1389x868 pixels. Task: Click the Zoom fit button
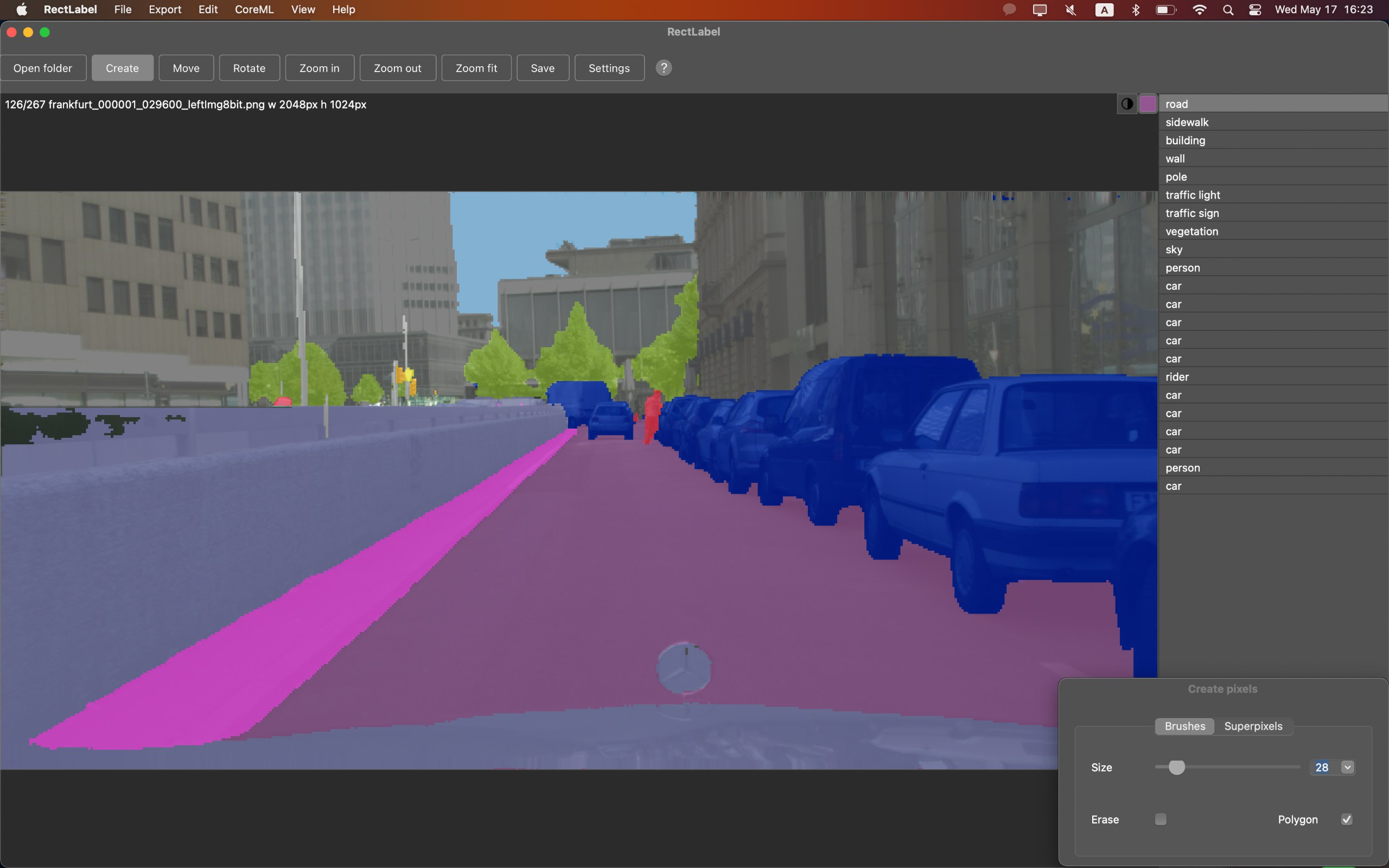[476, 68]
